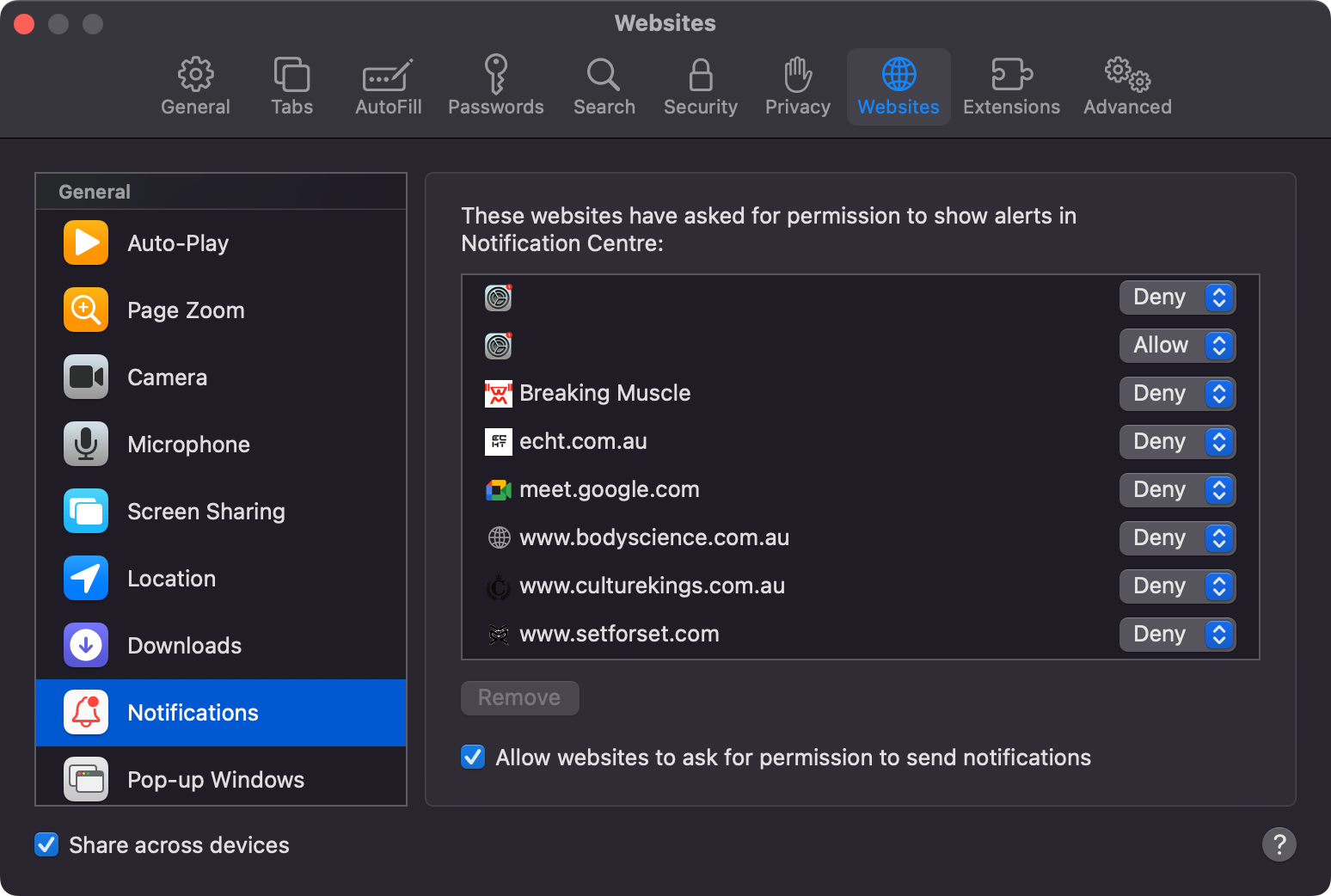
Task: Open the Search magnifier icon
Action: [604, 75]
